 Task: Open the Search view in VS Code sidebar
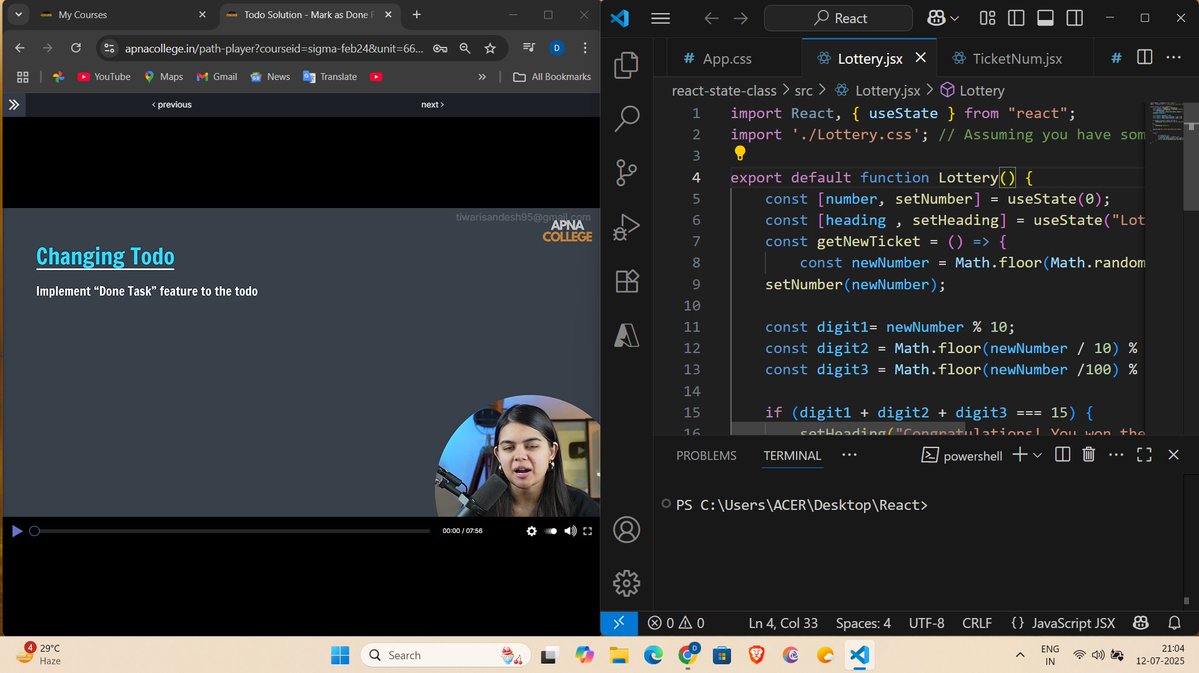tap(626, 119)
